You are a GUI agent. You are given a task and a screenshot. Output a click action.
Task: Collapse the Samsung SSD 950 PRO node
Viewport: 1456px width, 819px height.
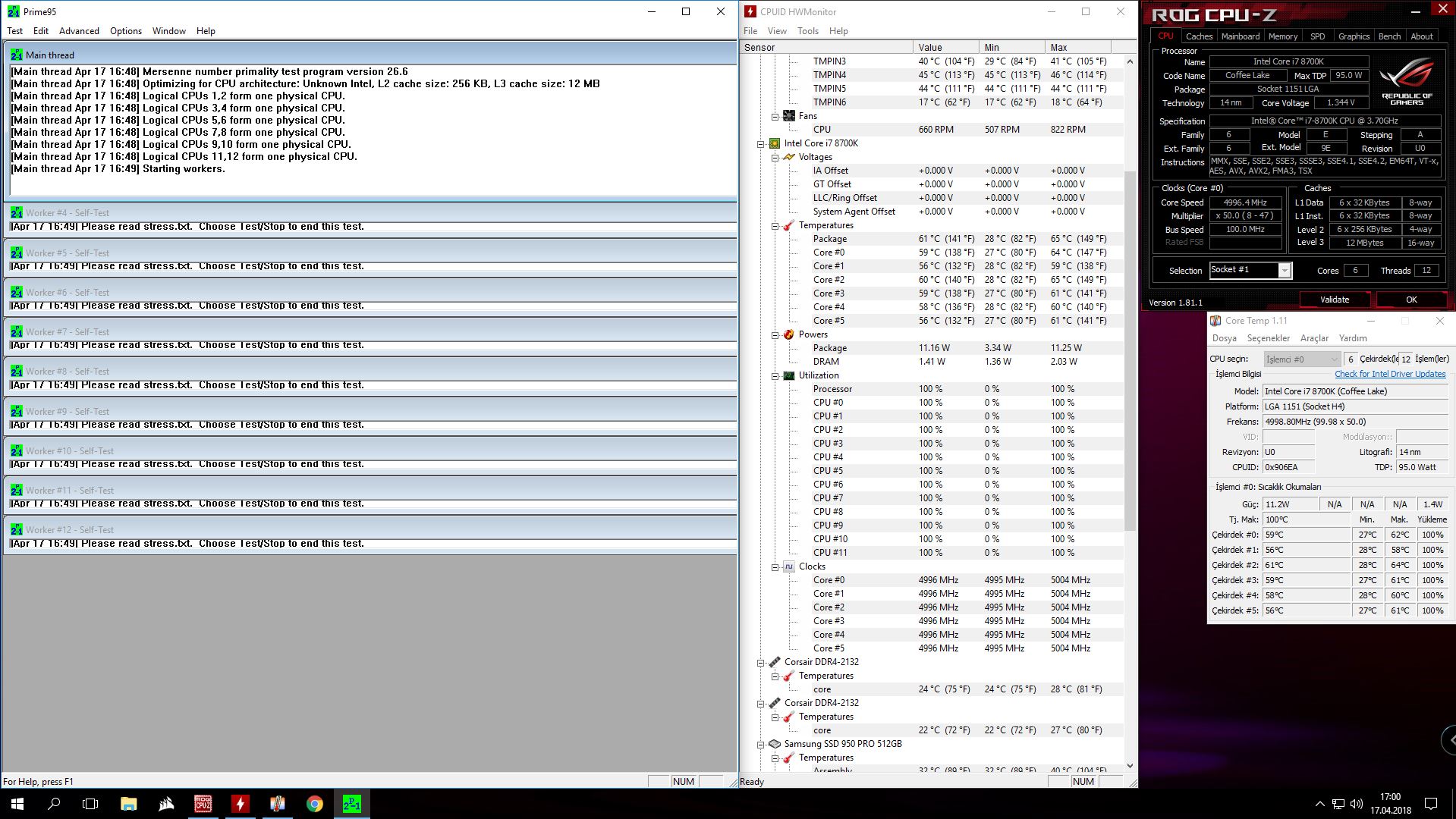click(x=760, y=744)
